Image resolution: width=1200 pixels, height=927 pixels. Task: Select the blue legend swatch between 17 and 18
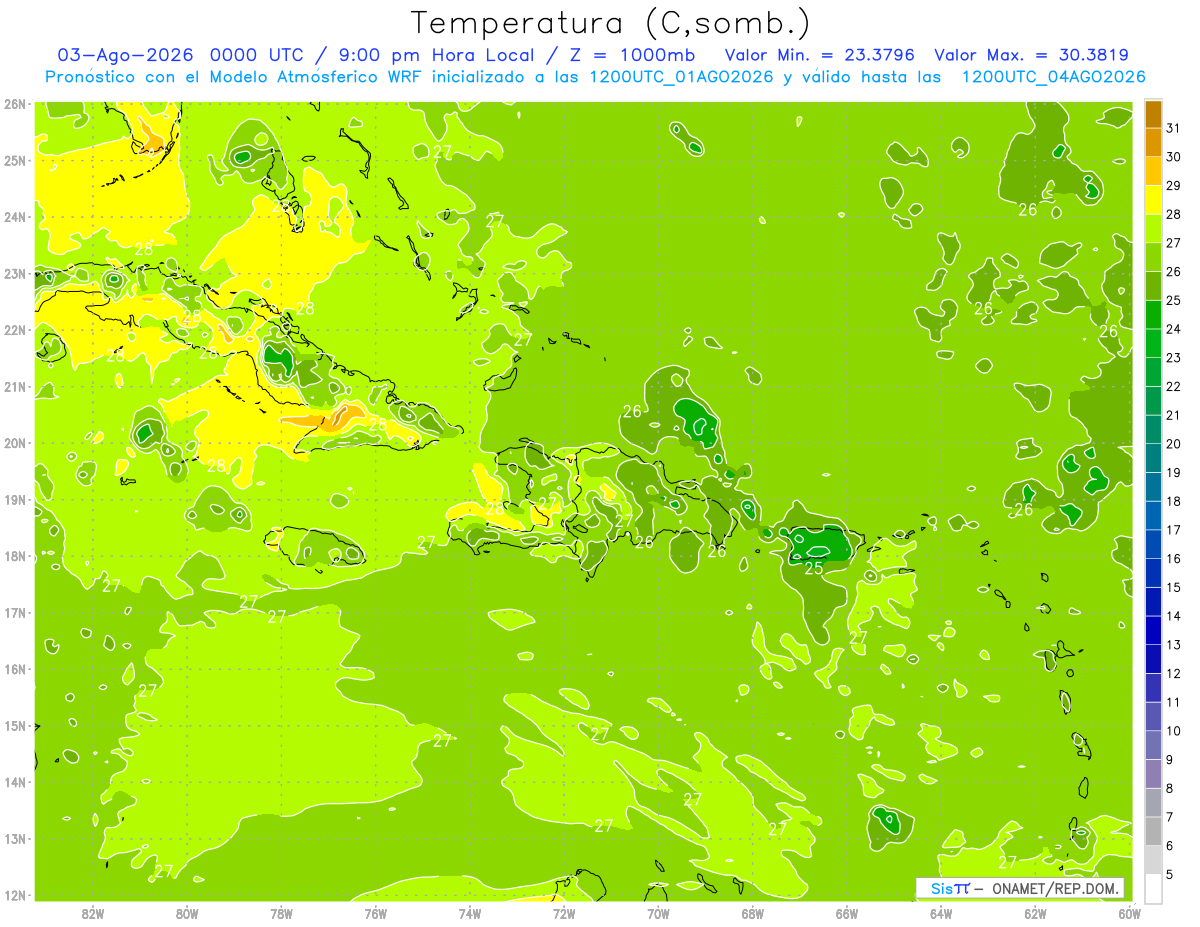[x=1153, y=515]
